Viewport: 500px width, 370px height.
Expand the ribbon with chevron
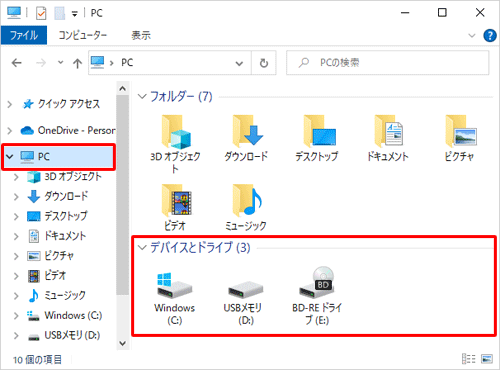coord(472,35)
